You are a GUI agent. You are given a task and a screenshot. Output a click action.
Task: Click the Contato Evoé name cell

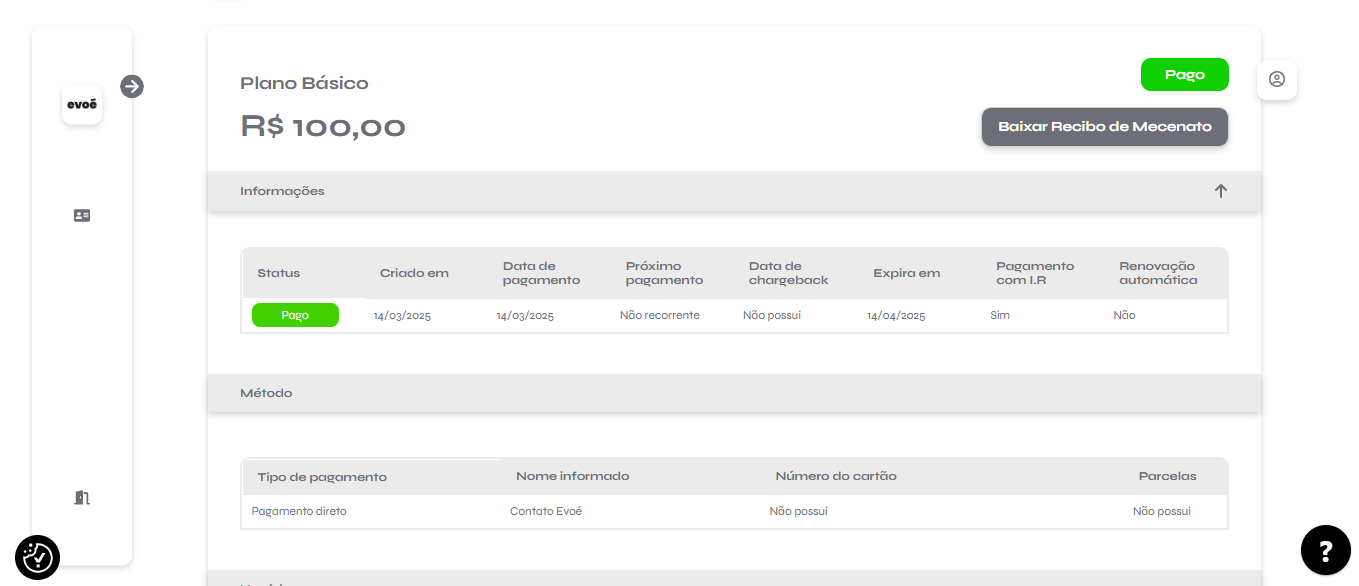(546, 511)
